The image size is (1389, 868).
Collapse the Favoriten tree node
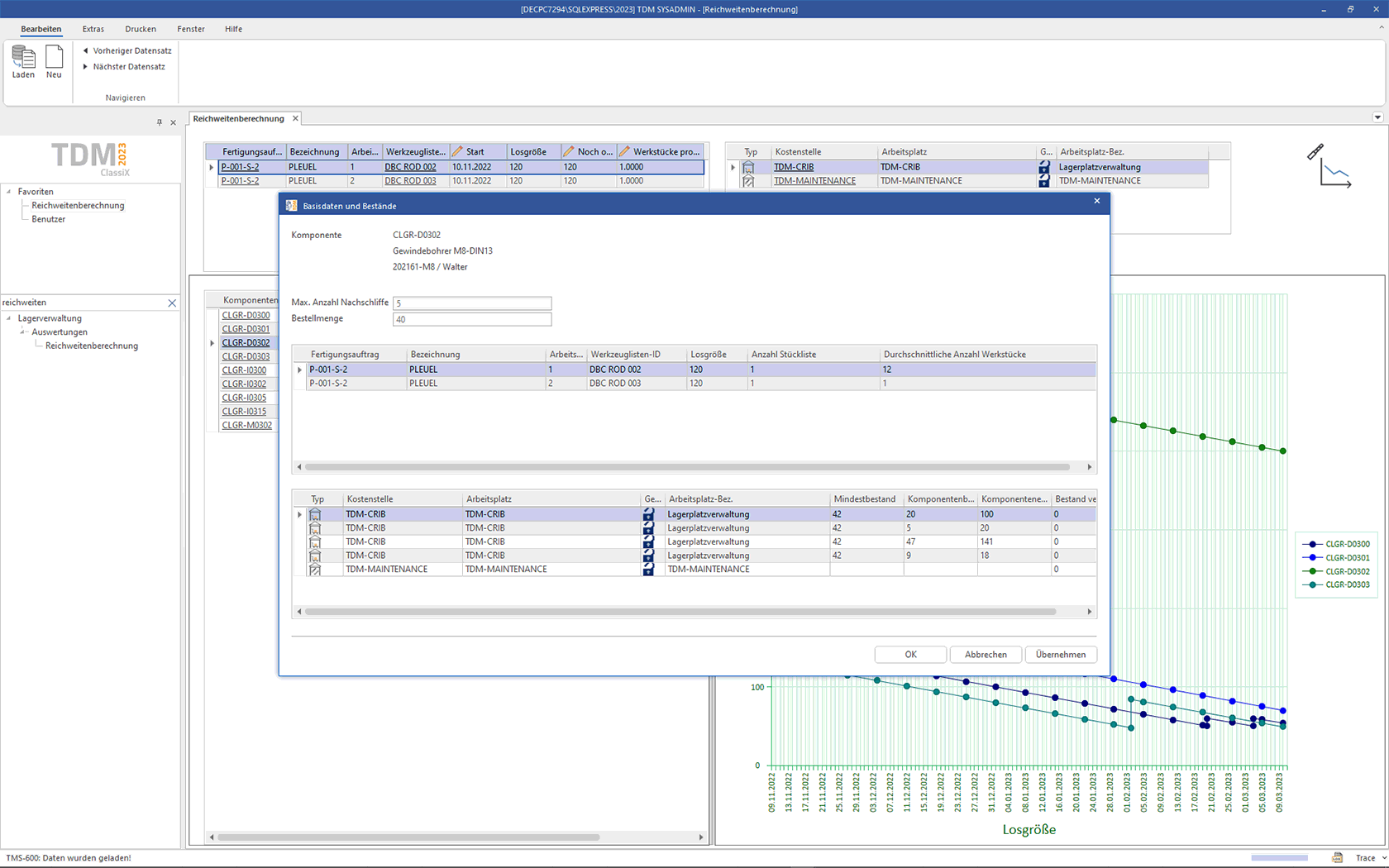coord(9,192)
